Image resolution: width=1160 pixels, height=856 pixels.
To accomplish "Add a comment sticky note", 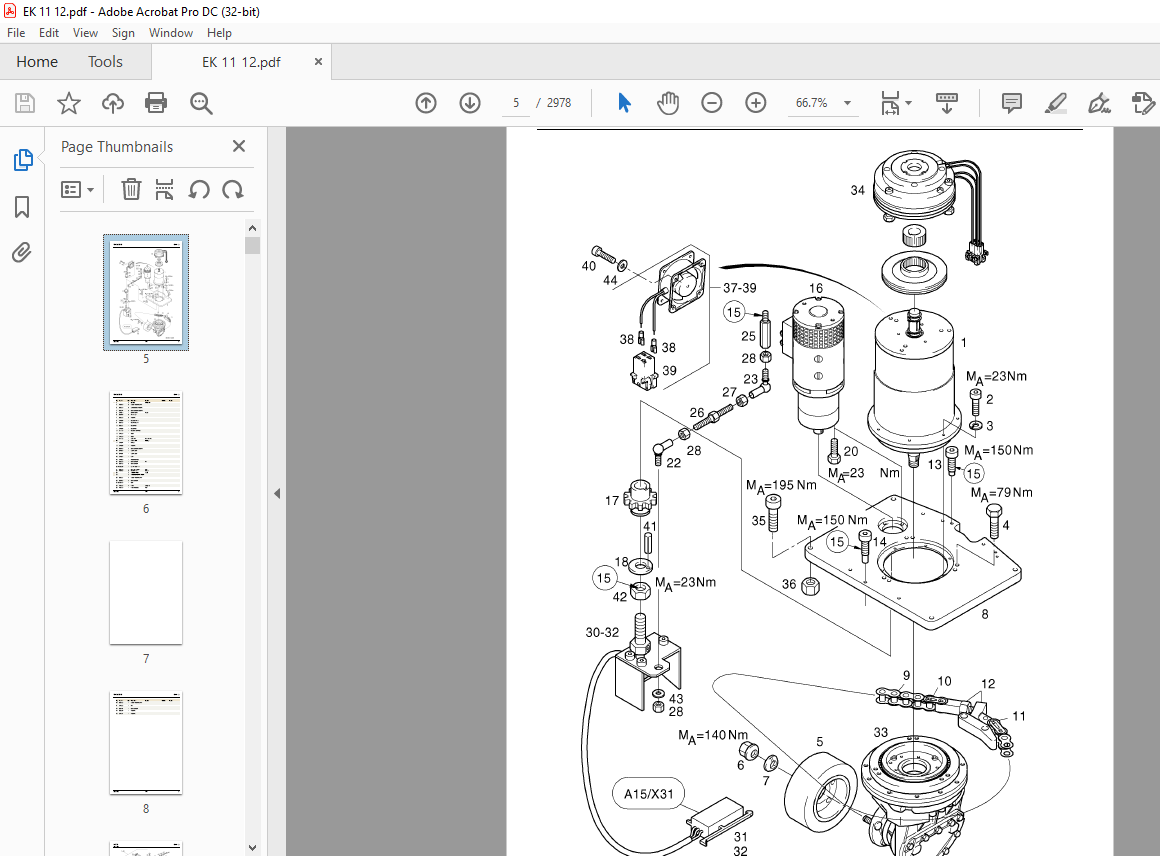I will (x=1011, y=103).
